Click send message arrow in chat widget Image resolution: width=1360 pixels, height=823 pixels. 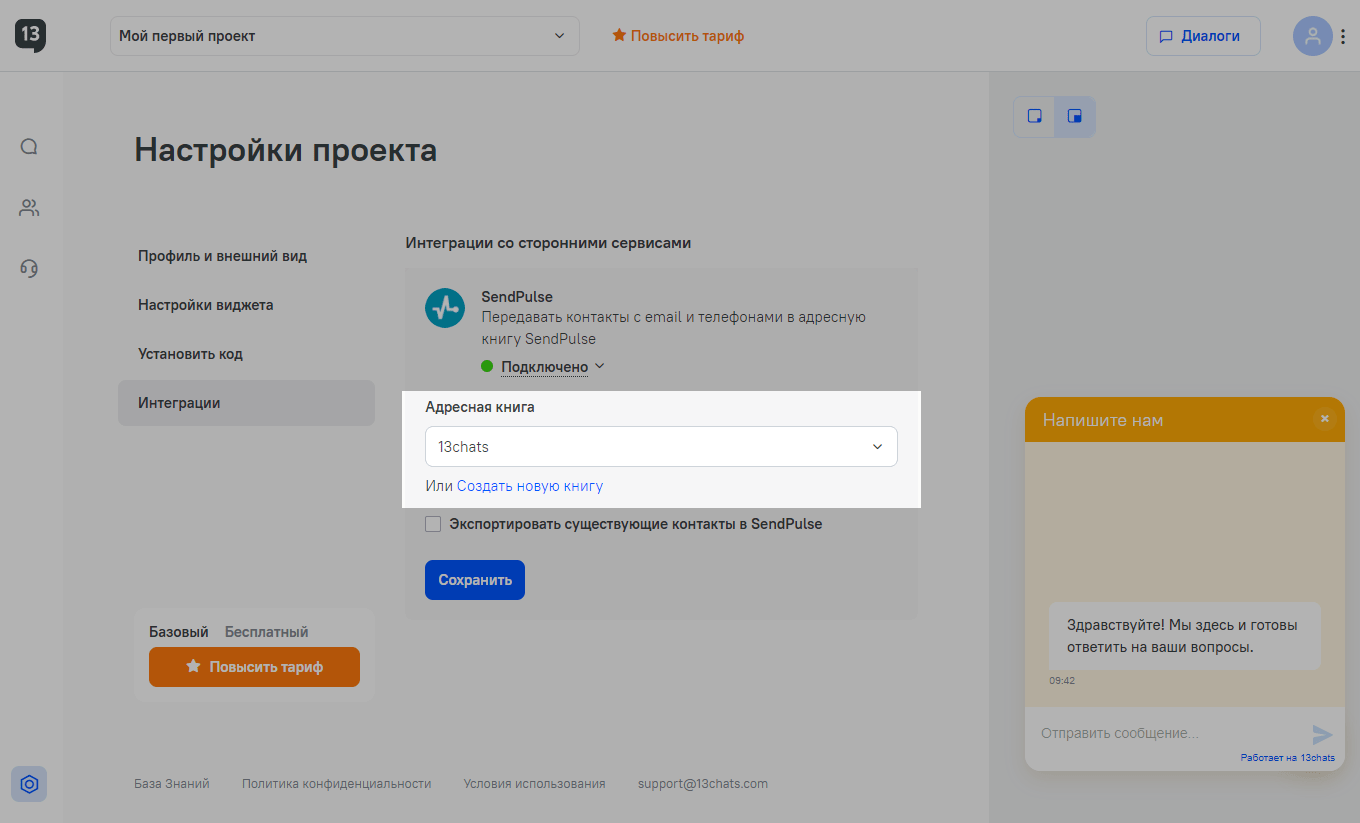click(1322, 734)
